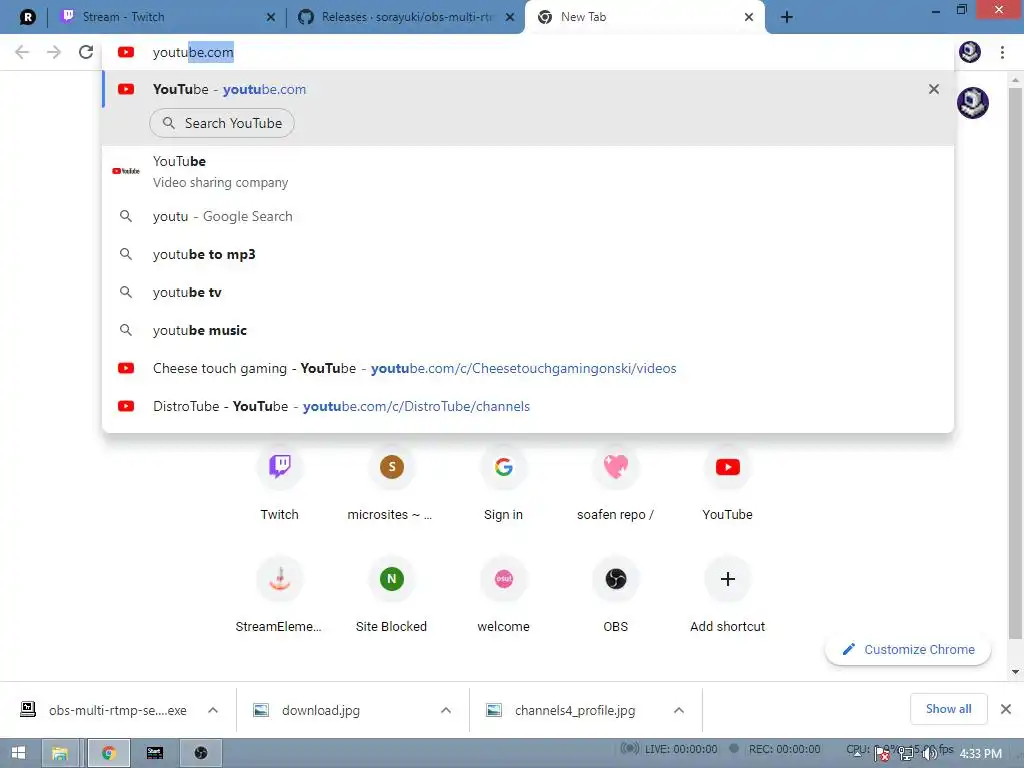Expand options for the obs-multi-rtmp exe download
This screenshot has width=1024, height=768.
point(213,710)
